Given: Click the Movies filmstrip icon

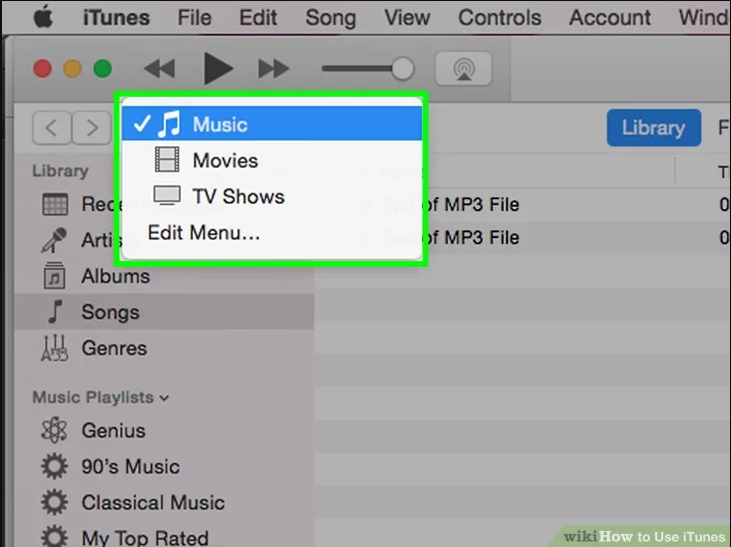Looking at the screenshot, I should 167,159.
